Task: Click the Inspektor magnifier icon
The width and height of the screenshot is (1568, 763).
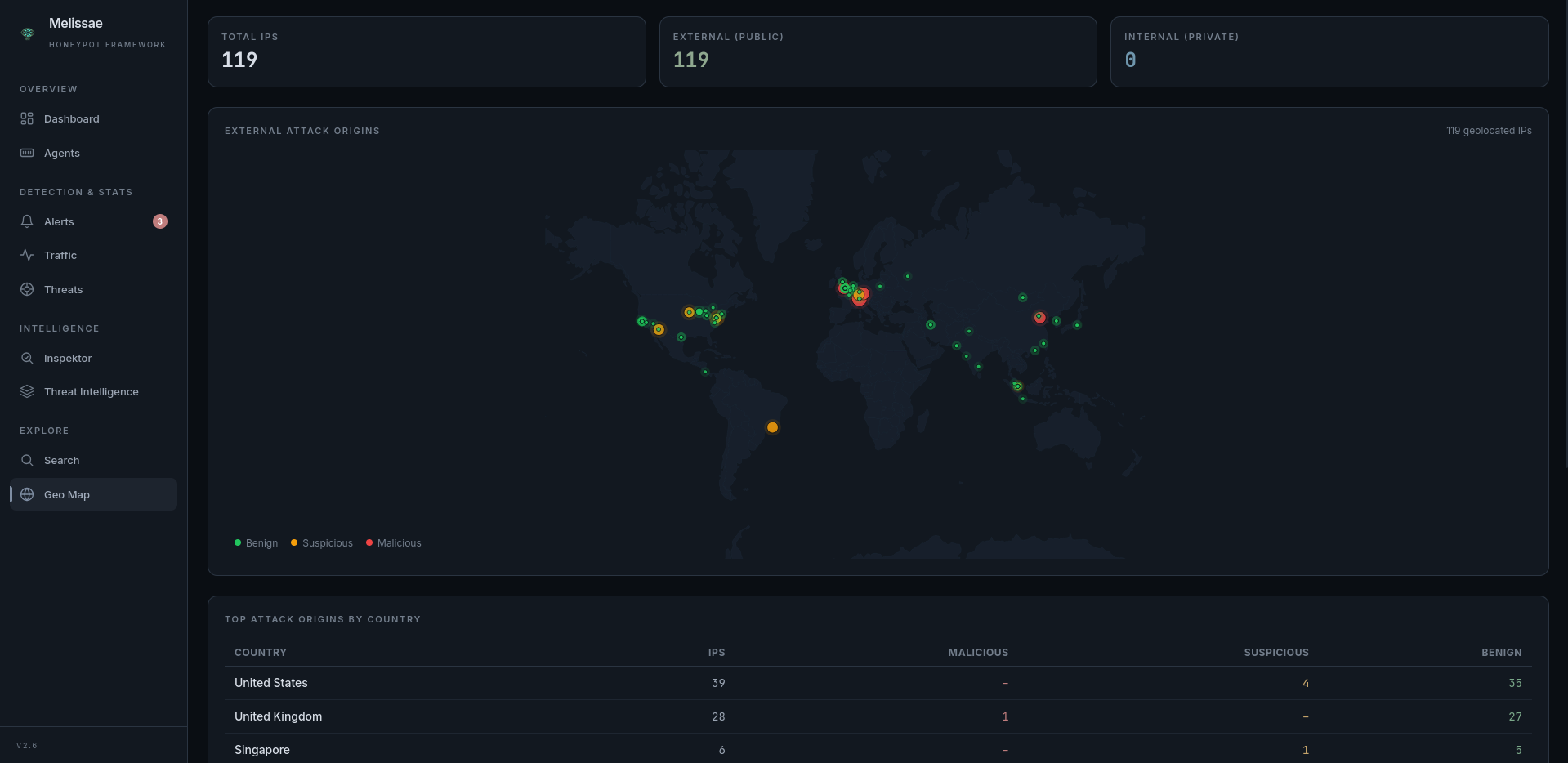Action: pos(27,358)
